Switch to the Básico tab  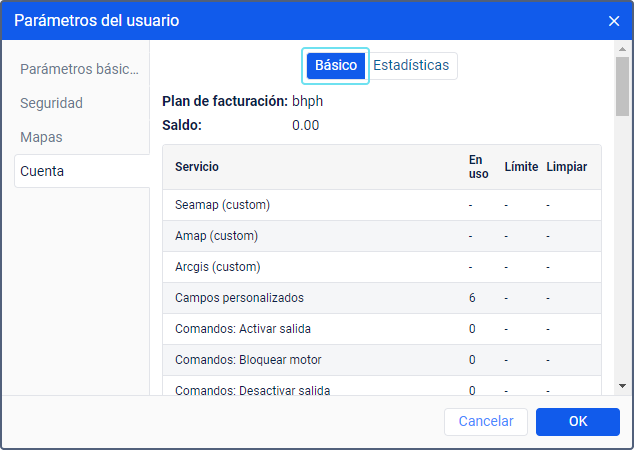(x=336, y=66)
